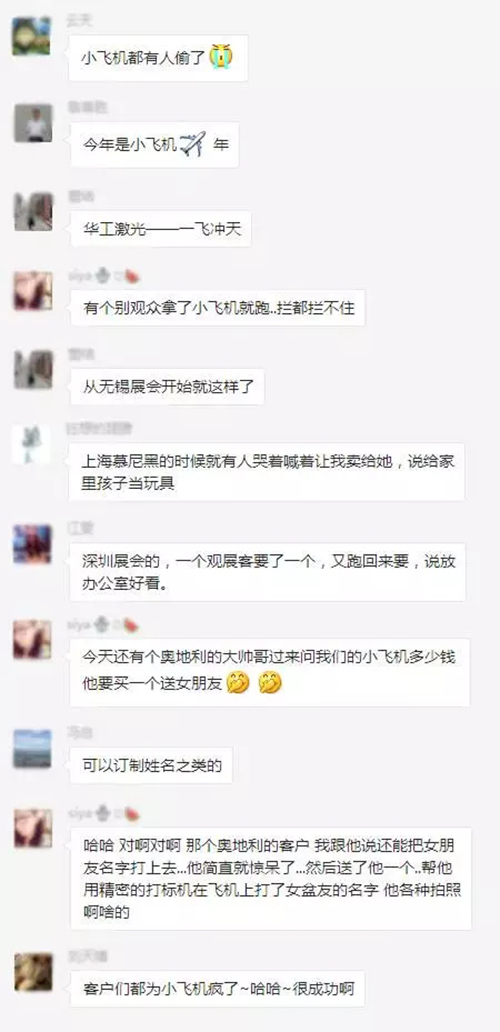Click the second thinking emoji after 送女朋友
The height and width of the screenshot is (1032, 500).
coord(270,683)
